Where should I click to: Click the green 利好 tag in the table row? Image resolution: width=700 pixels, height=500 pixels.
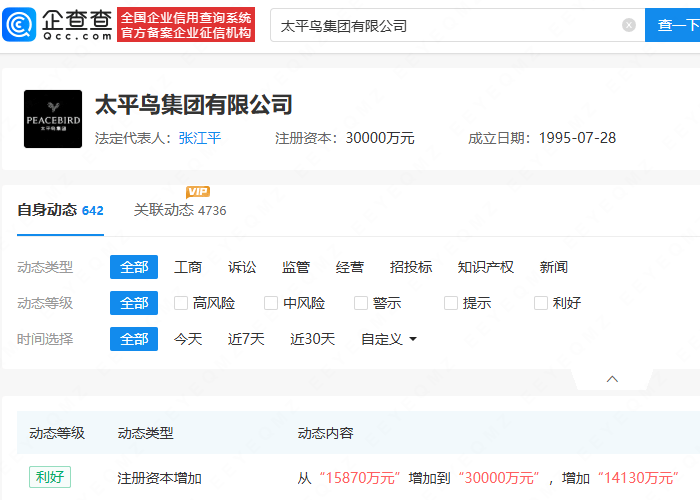point(50,477)
